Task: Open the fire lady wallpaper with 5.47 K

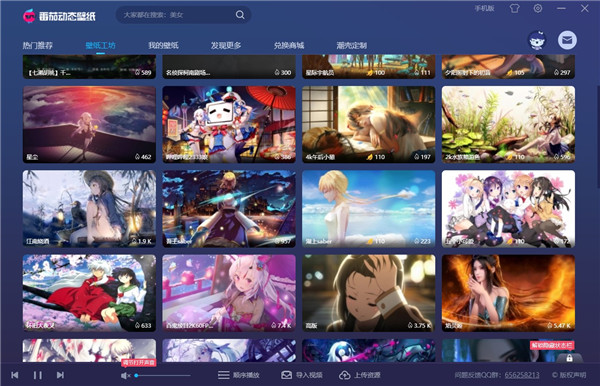Action: tap(508, 293)
